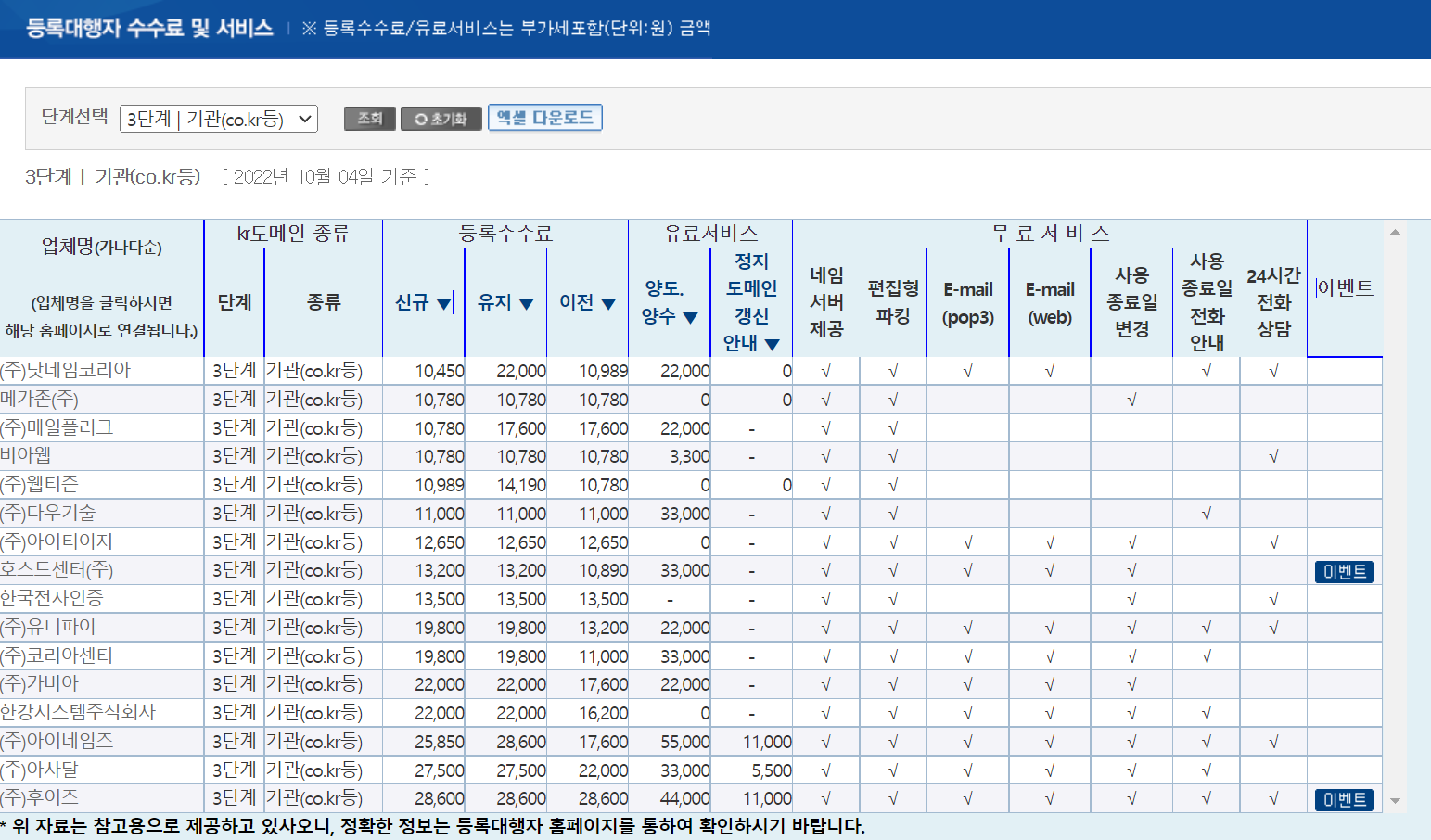Open the 단계선택 dropdown
The height and width of the screenshot is (840, 1431).
pyautogui.click(x=219, y=119)
